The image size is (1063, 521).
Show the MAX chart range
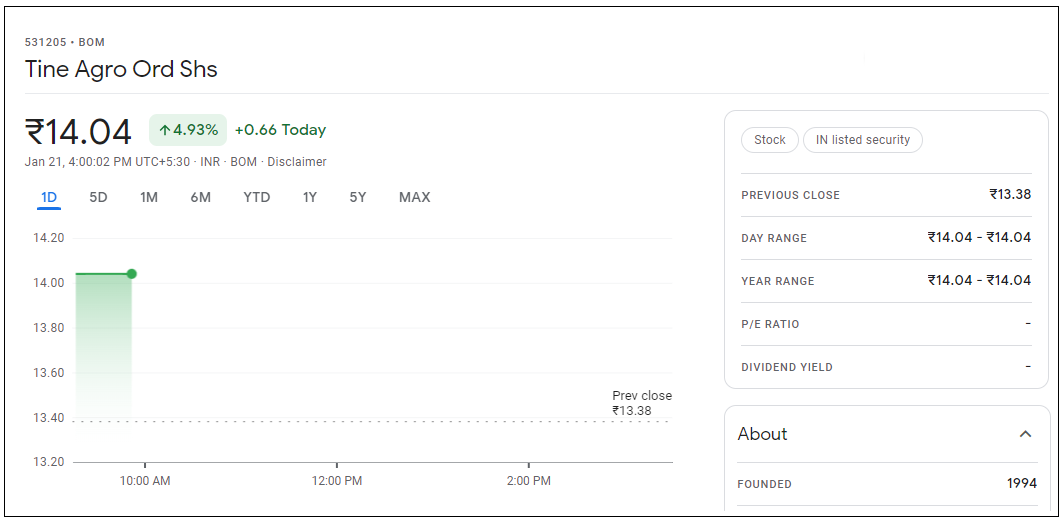point(415,197)
